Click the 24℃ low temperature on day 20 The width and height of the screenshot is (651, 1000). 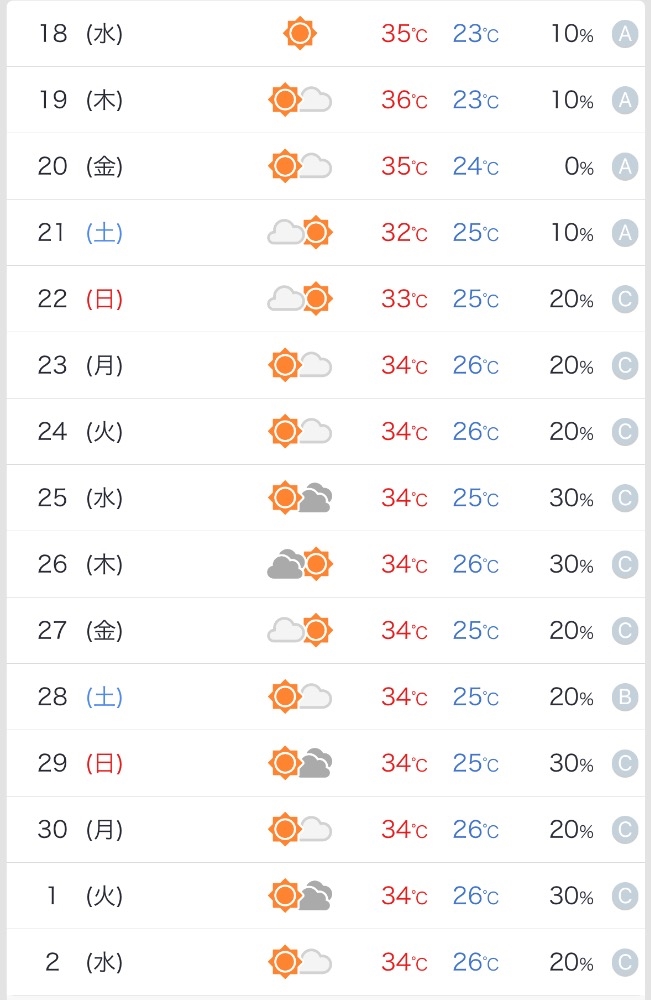(x=475, y=166)
